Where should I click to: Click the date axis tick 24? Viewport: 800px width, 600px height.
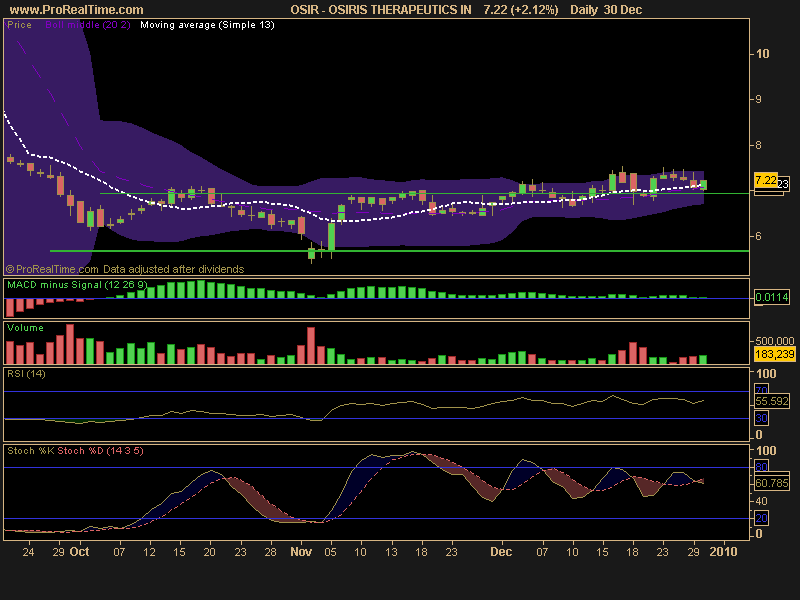(29, 552)
